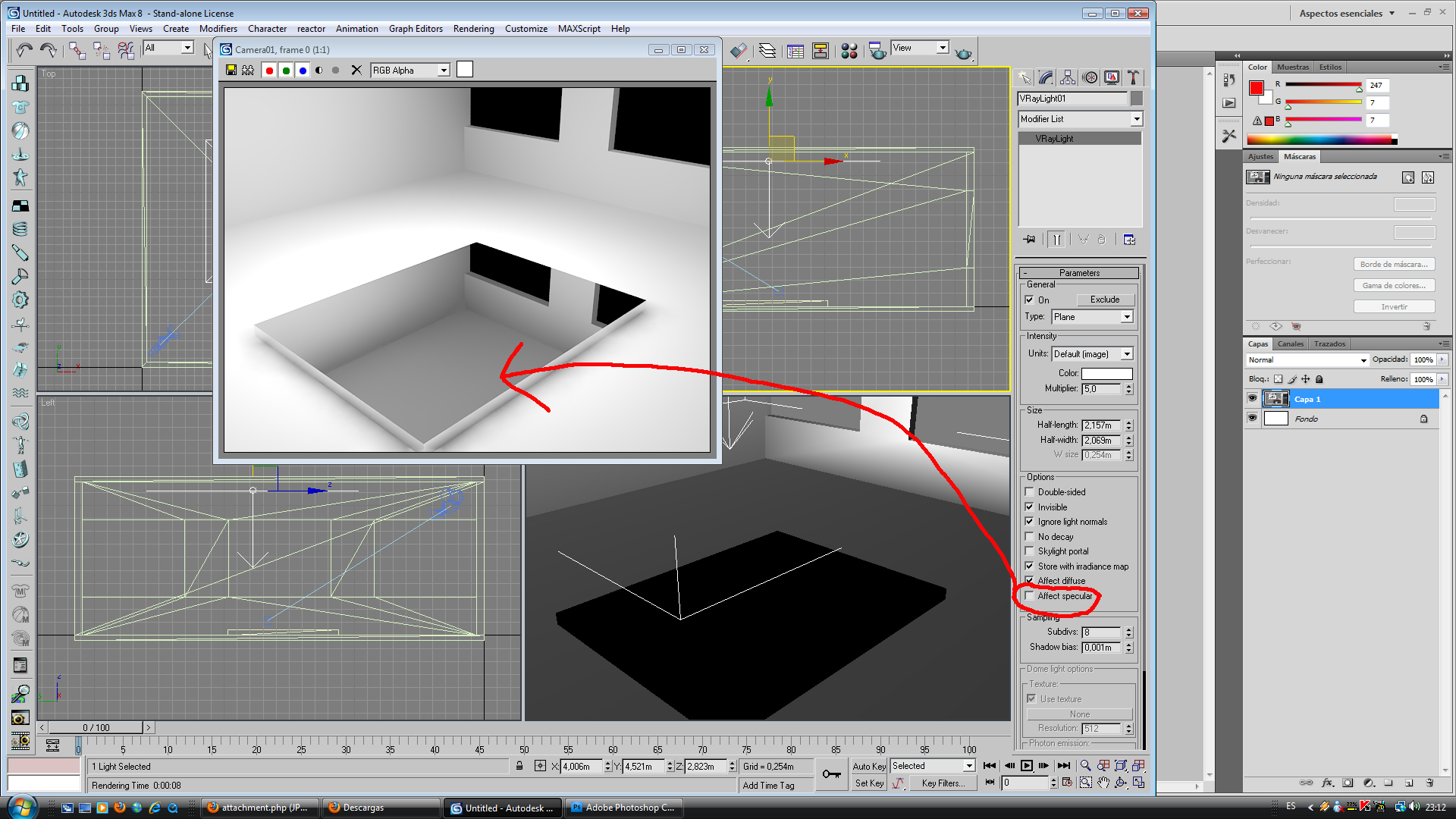Image resolution: width=1456 pixels, height=819 pixels.
Task: Open the Hierarchy panel icon
Action: click(1068, 77)
